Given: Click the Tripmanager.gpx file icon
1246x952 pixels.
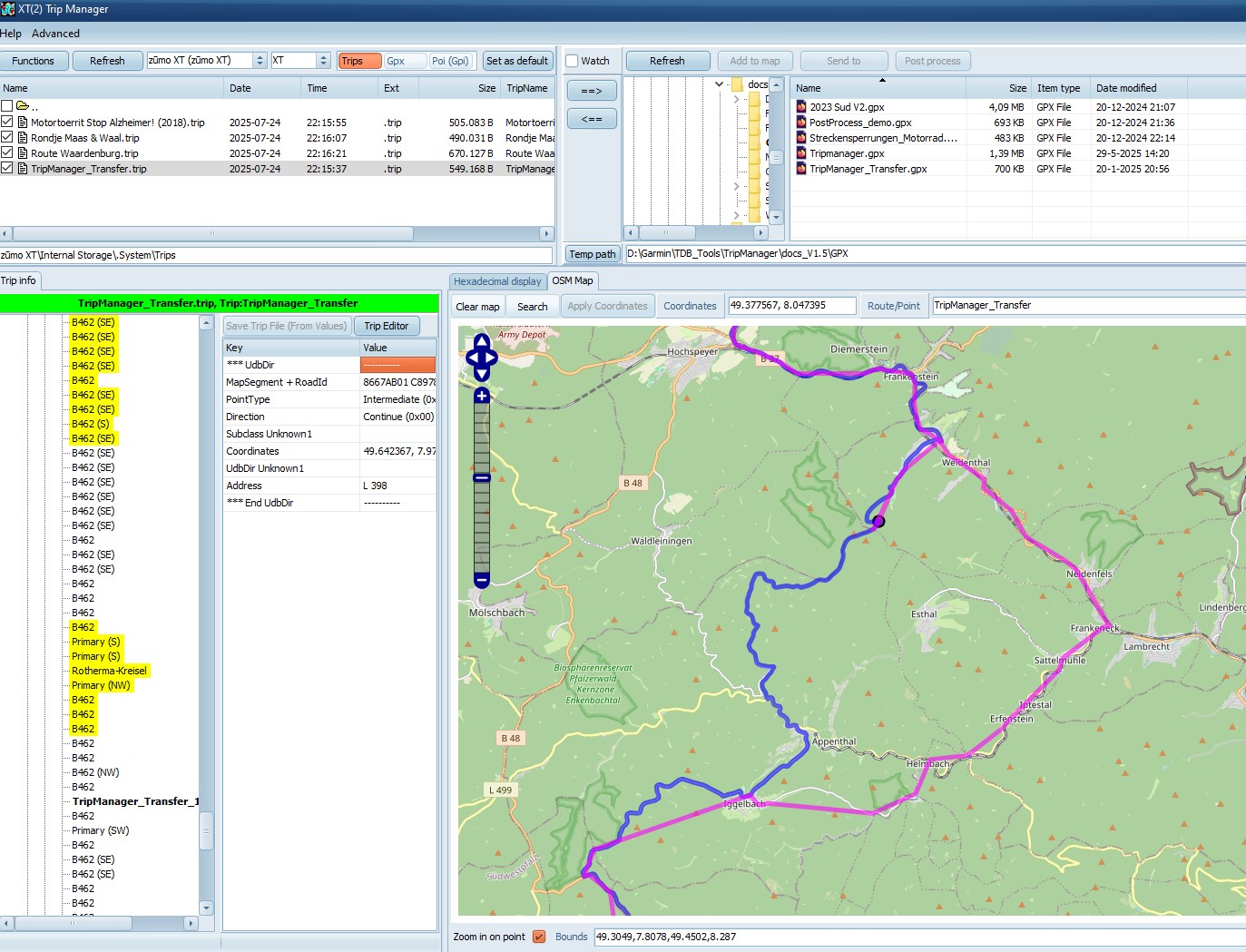Looking at the screenshot, I should 801,153.
